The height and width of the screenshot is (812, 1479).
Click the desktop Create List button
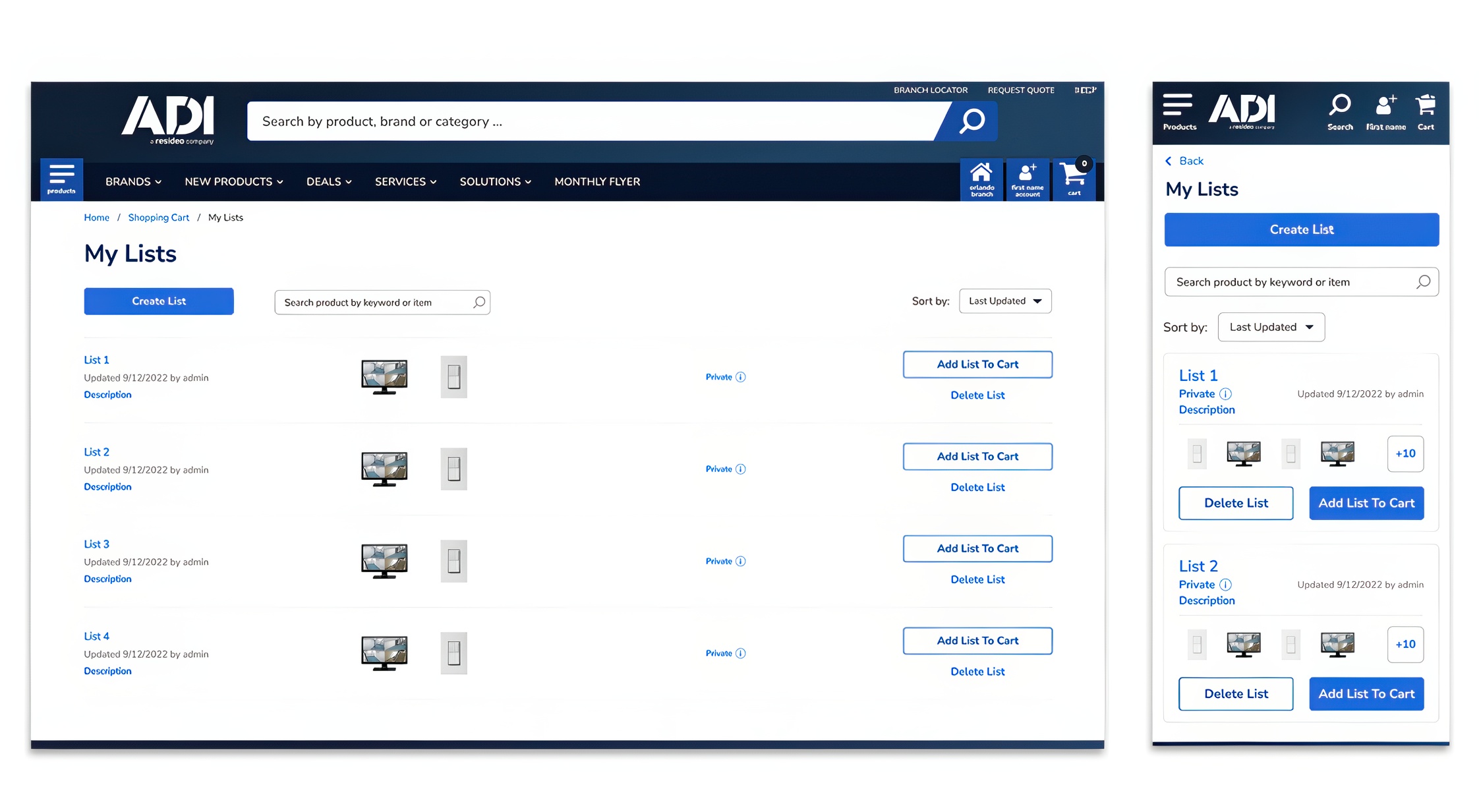[x=159, y=301]
